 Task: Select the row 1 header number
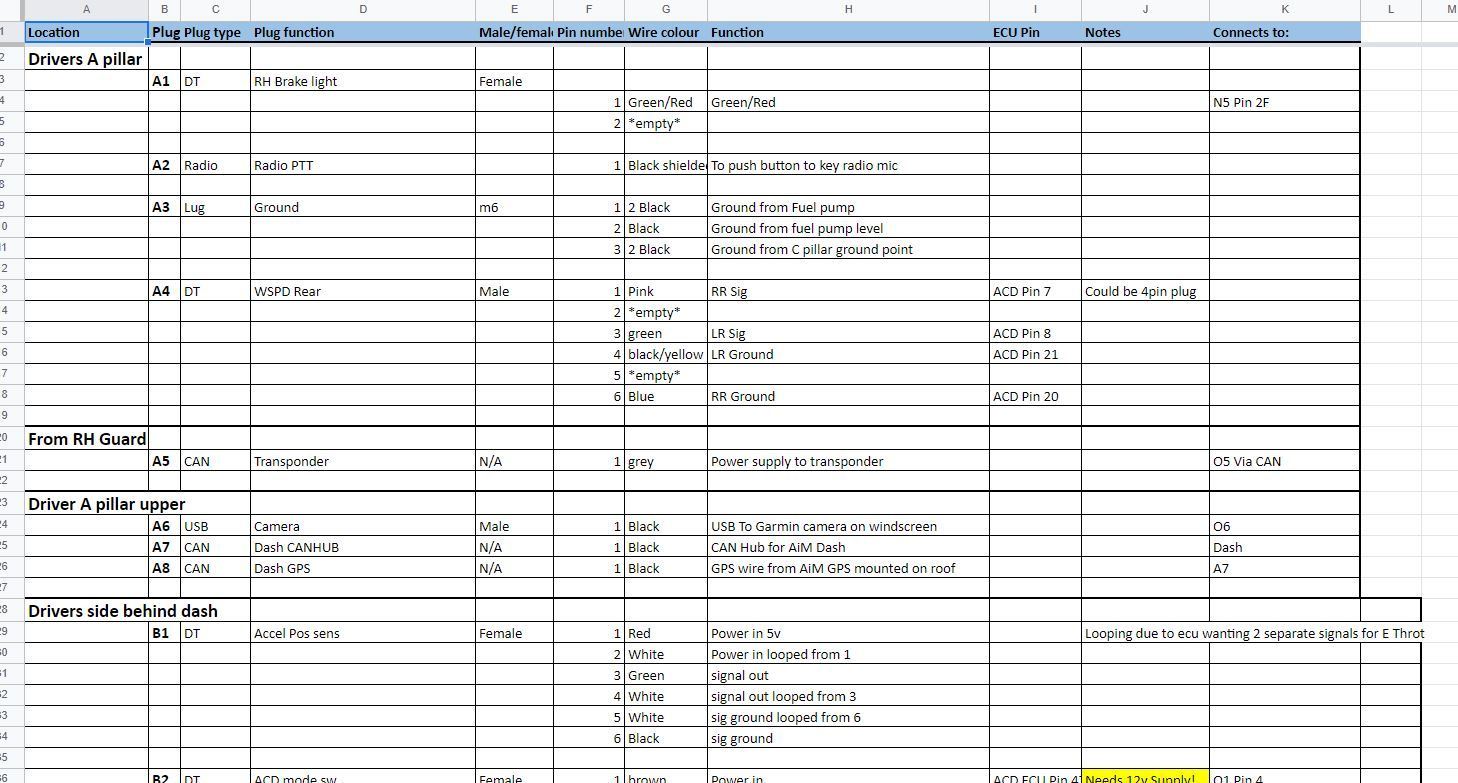(8, 32)
